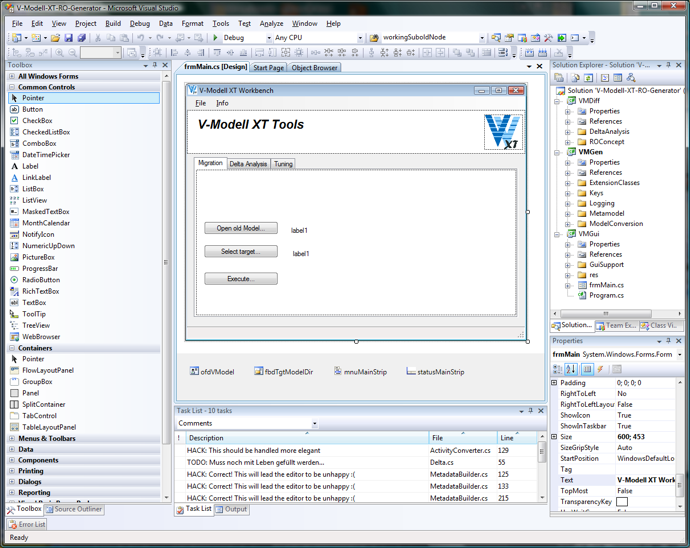The height and width of the screenshot is (548, 690).
Task: Click the Find in Files icon
Action: coord(374,38)
